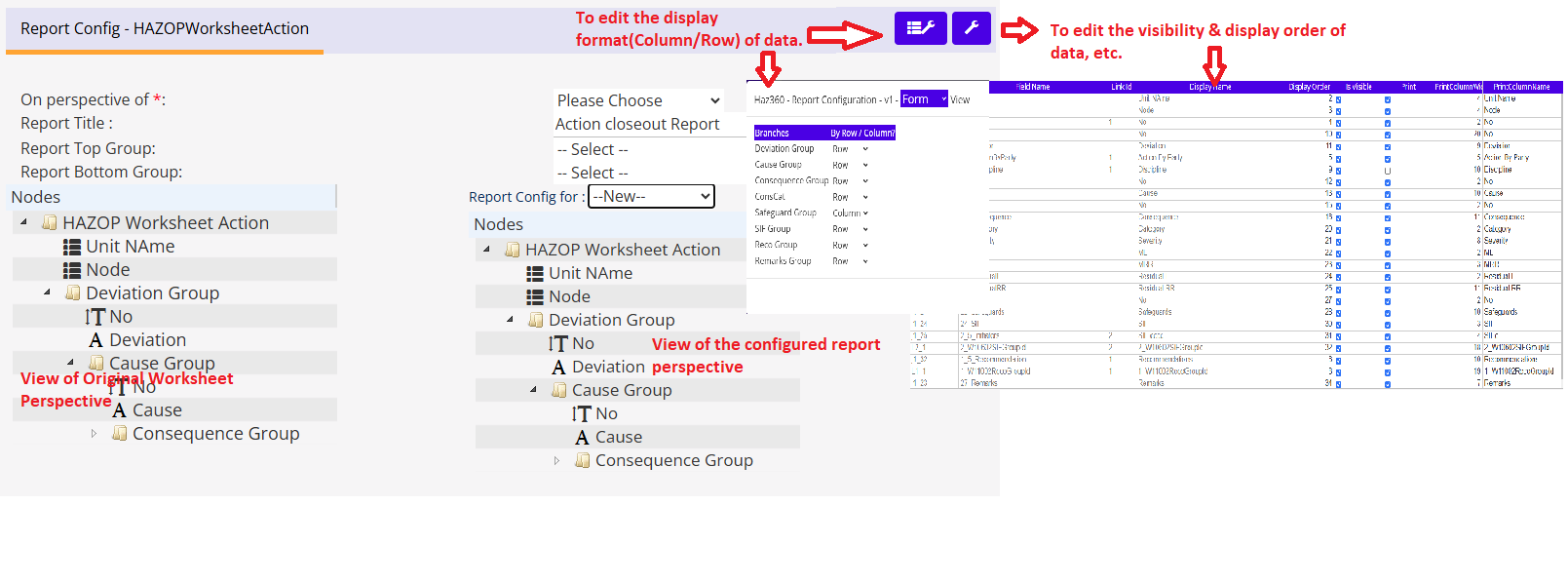Image resolution: width=1568 pixels, height=584 pixels.
Task: Toggle Print checkbox in the Remarks row
Action: tap(1388, 384)
